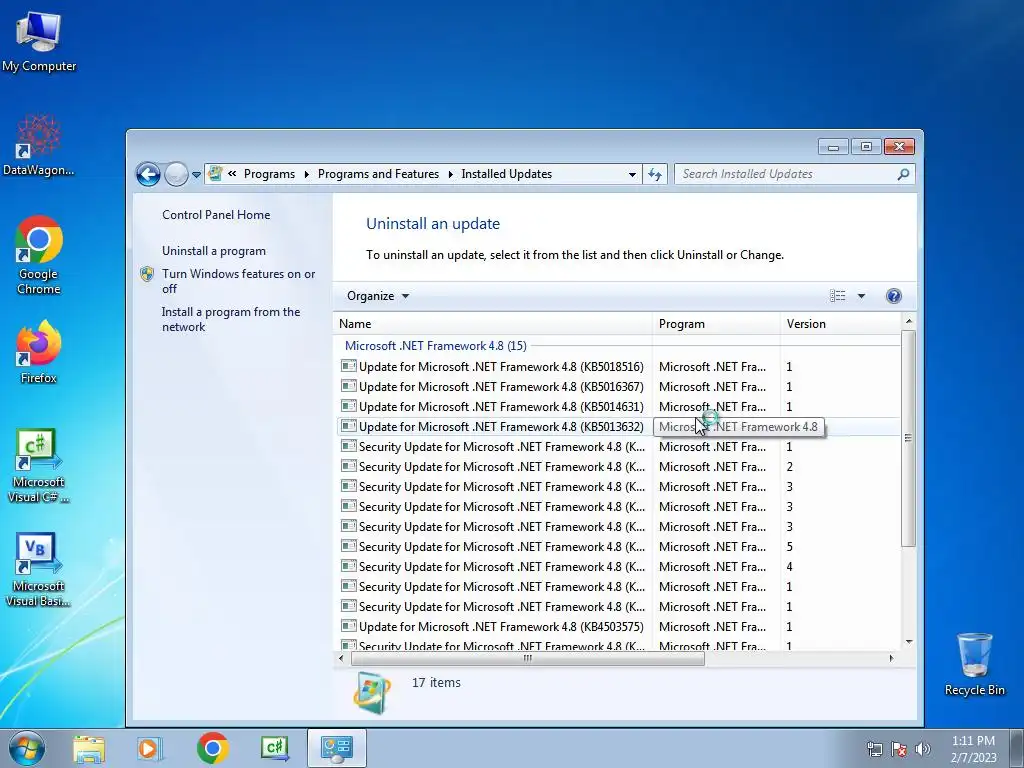Click the network tray icon
The width and height of the screenshot is (1024, 768).
[875, 749]
